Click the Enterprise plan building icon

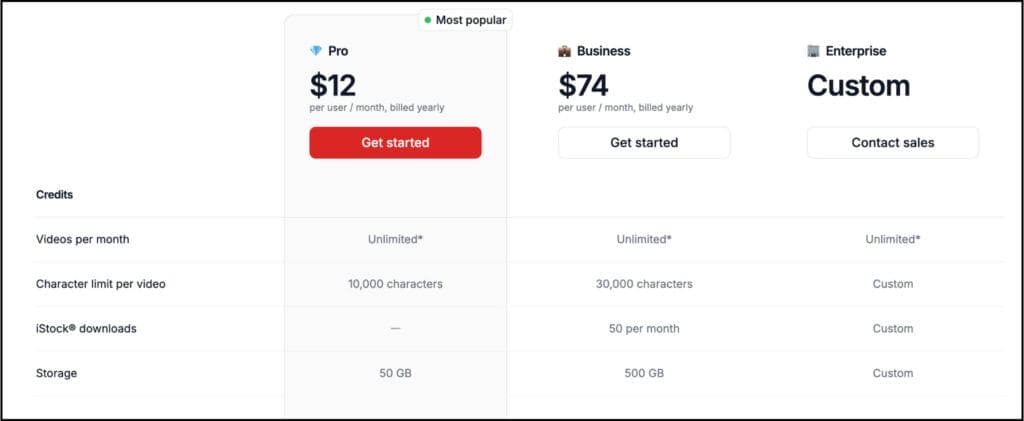(x=813, y=51)
